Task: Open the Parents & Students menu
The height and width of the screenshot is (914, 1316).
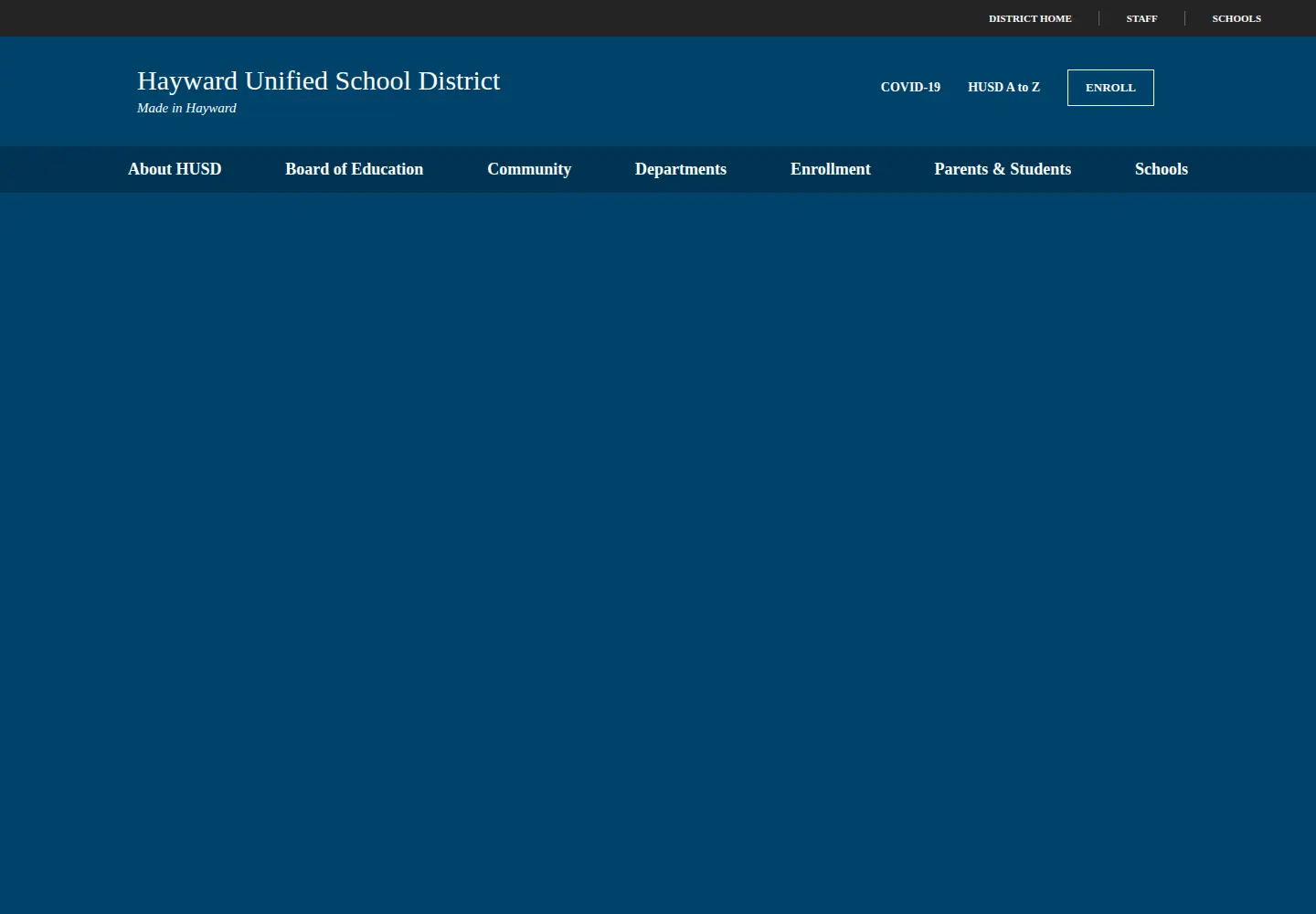Action: pyautogui.click(x=1003, y=169)
